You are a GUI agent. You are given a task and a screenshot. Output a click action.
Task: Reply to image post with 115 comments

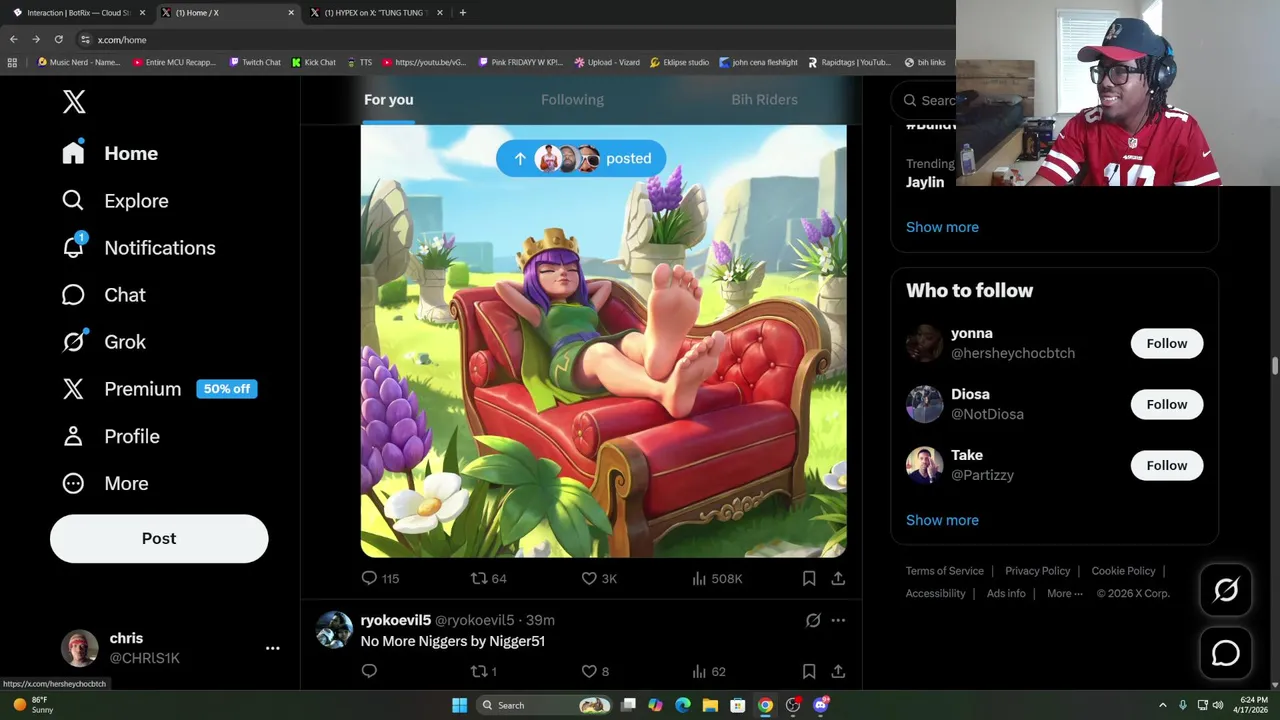click(379, 578)
